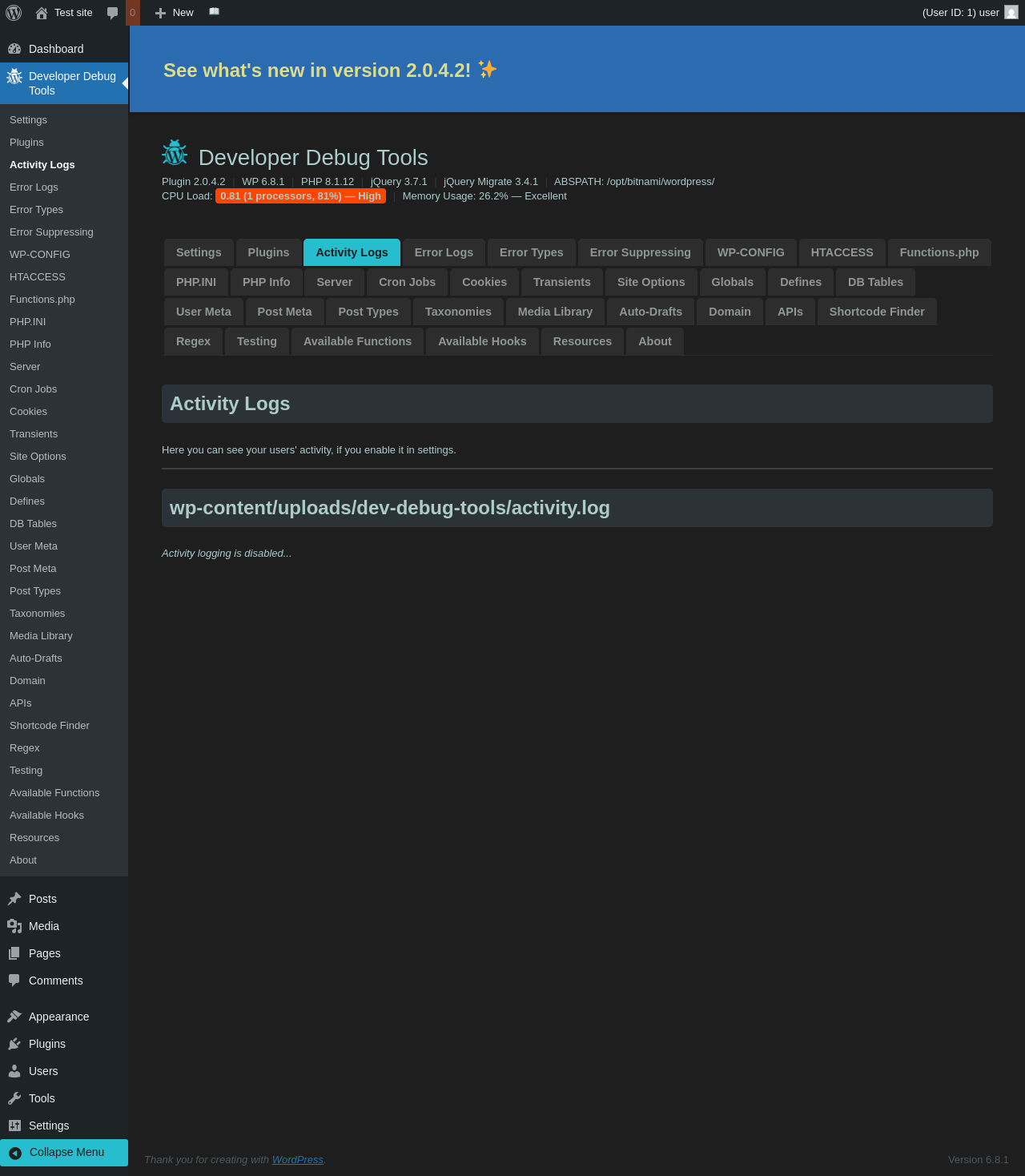Screen dimensions: 1025x1176
Task: Open the Available Hooks tab
Action: [482, 341]
